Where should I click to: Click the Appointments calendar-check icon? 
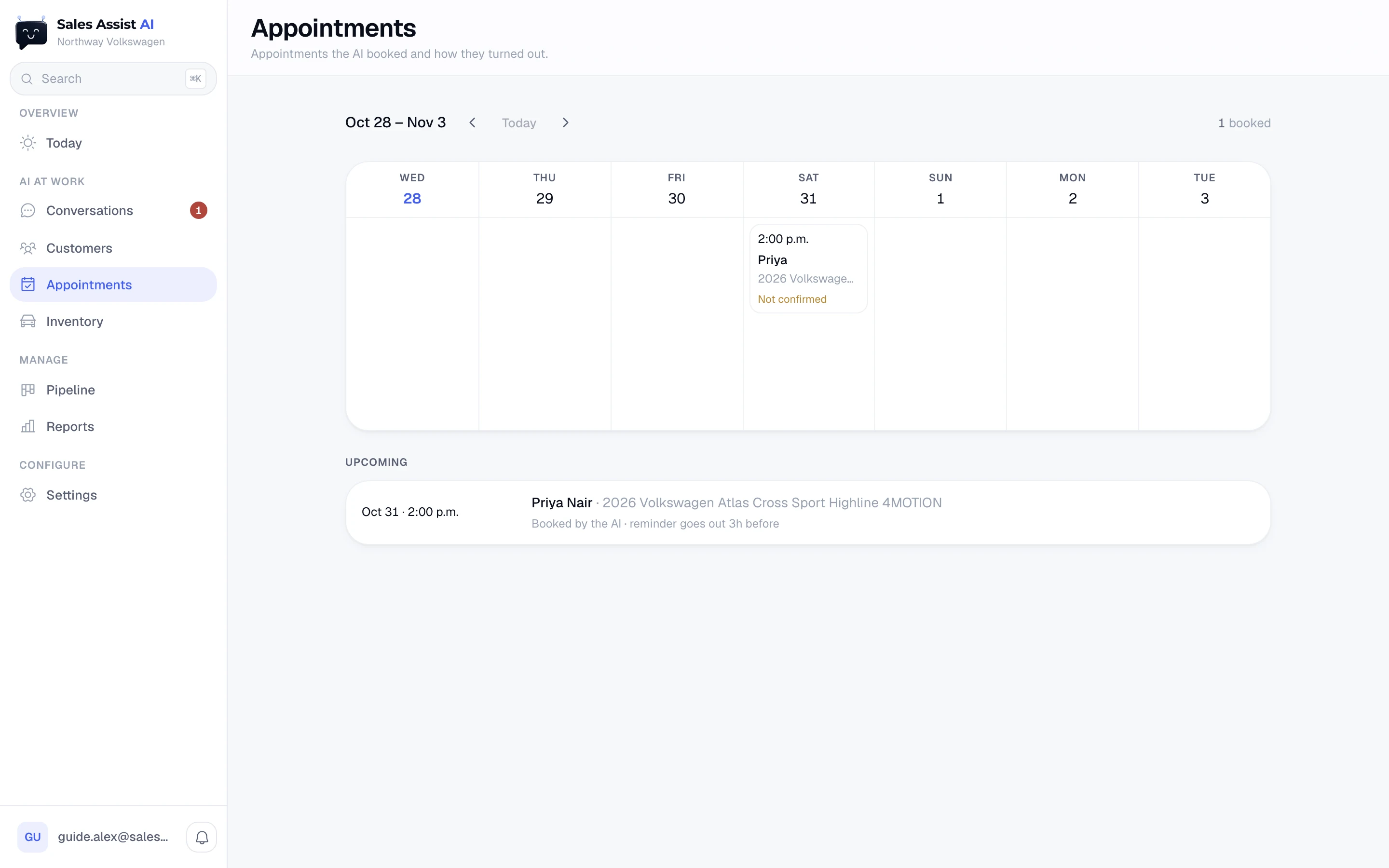[28, 285]
